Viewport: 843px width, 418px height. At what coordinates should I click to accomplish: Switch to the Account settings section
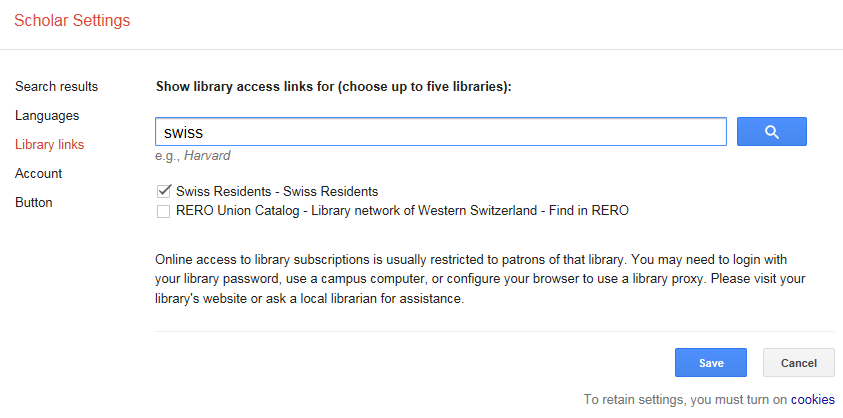pyautogui.click(x=38, y=174)
